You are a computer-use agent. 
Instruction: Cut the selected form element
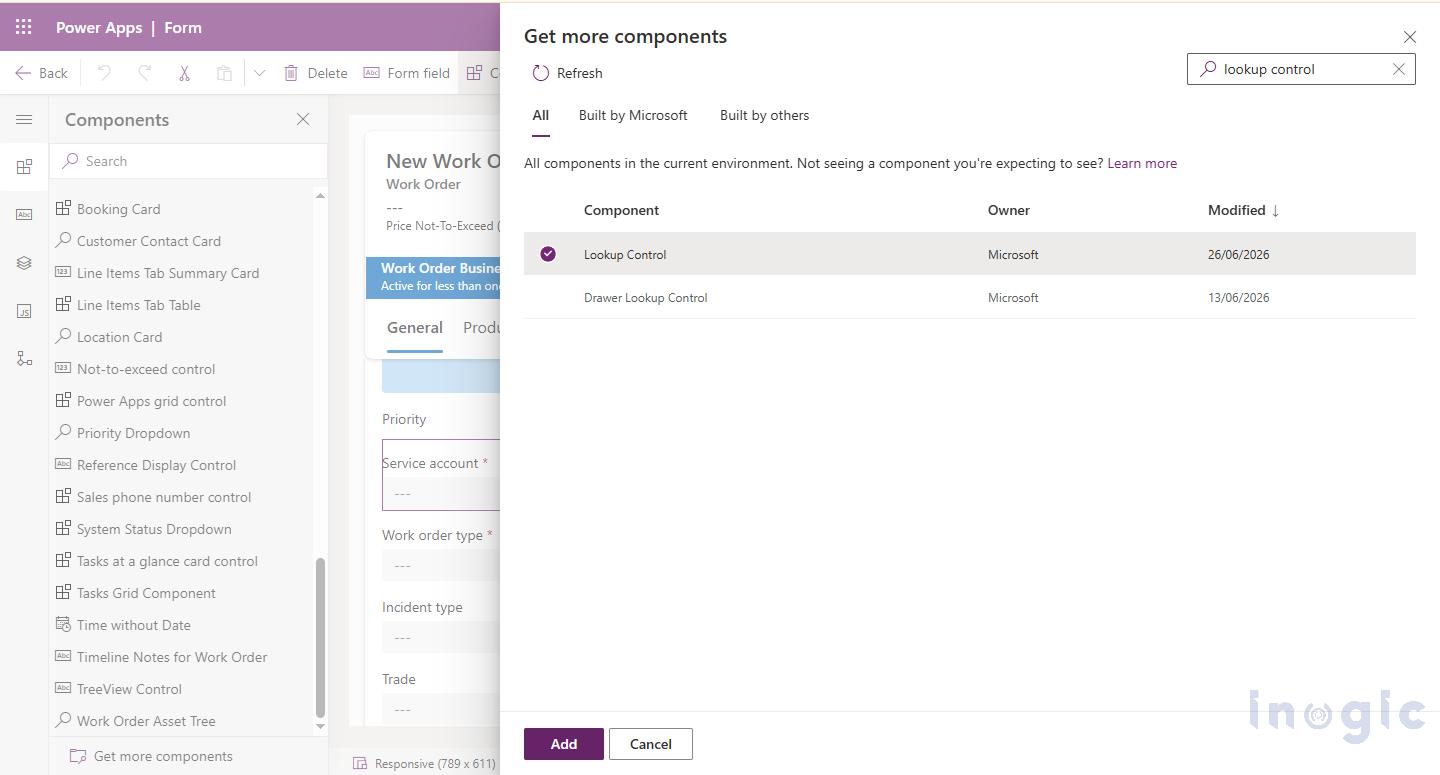point(184,73)
